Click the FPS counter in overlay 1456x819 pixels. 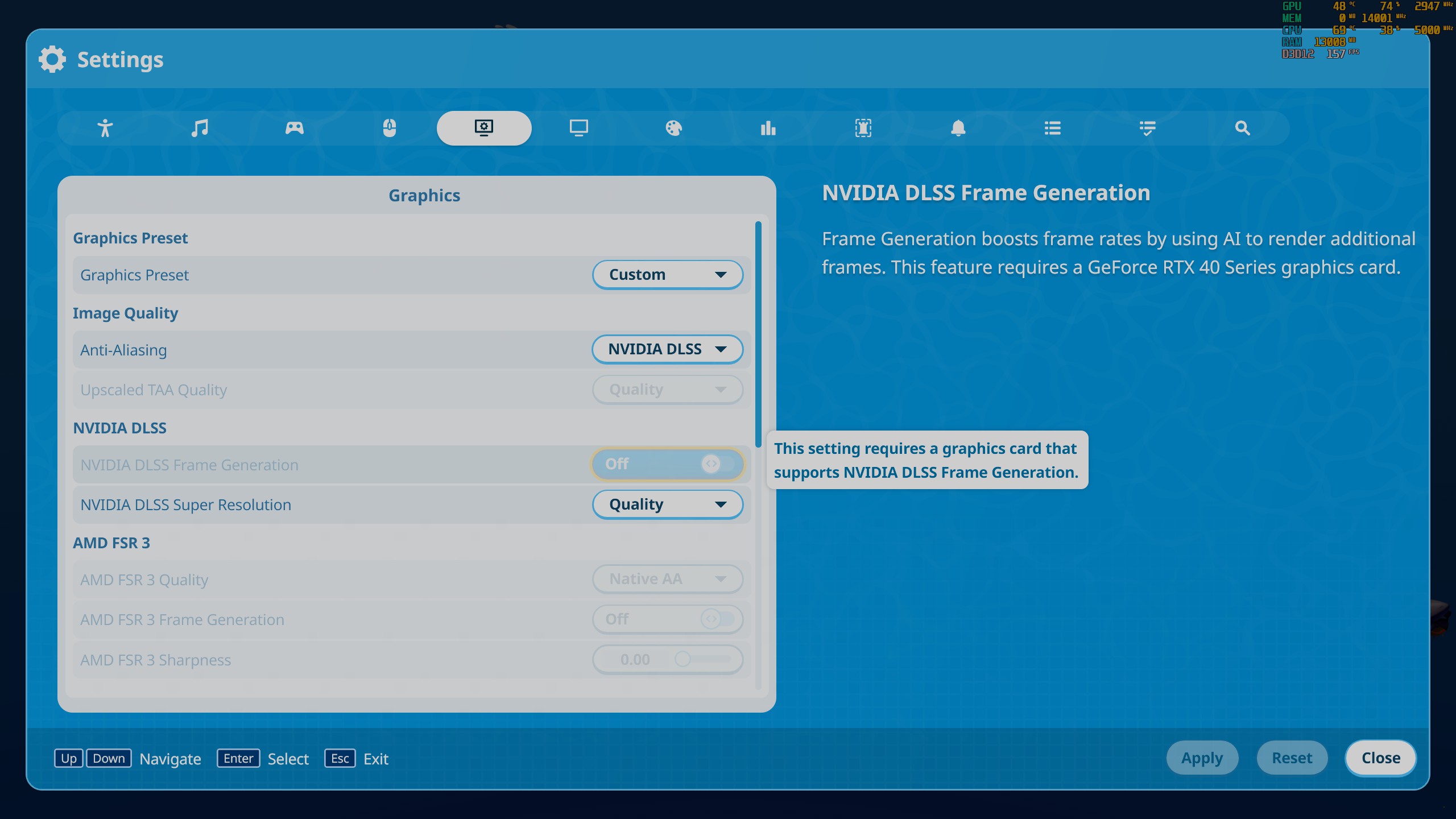[1342, 53]
